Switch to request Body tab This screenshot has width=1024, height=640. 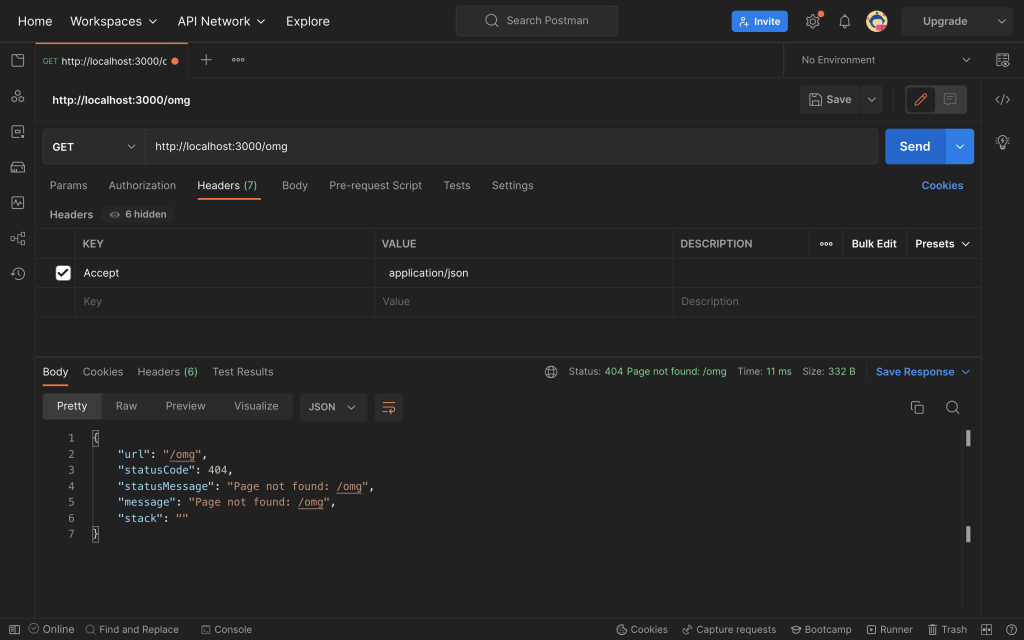(295, 185)
